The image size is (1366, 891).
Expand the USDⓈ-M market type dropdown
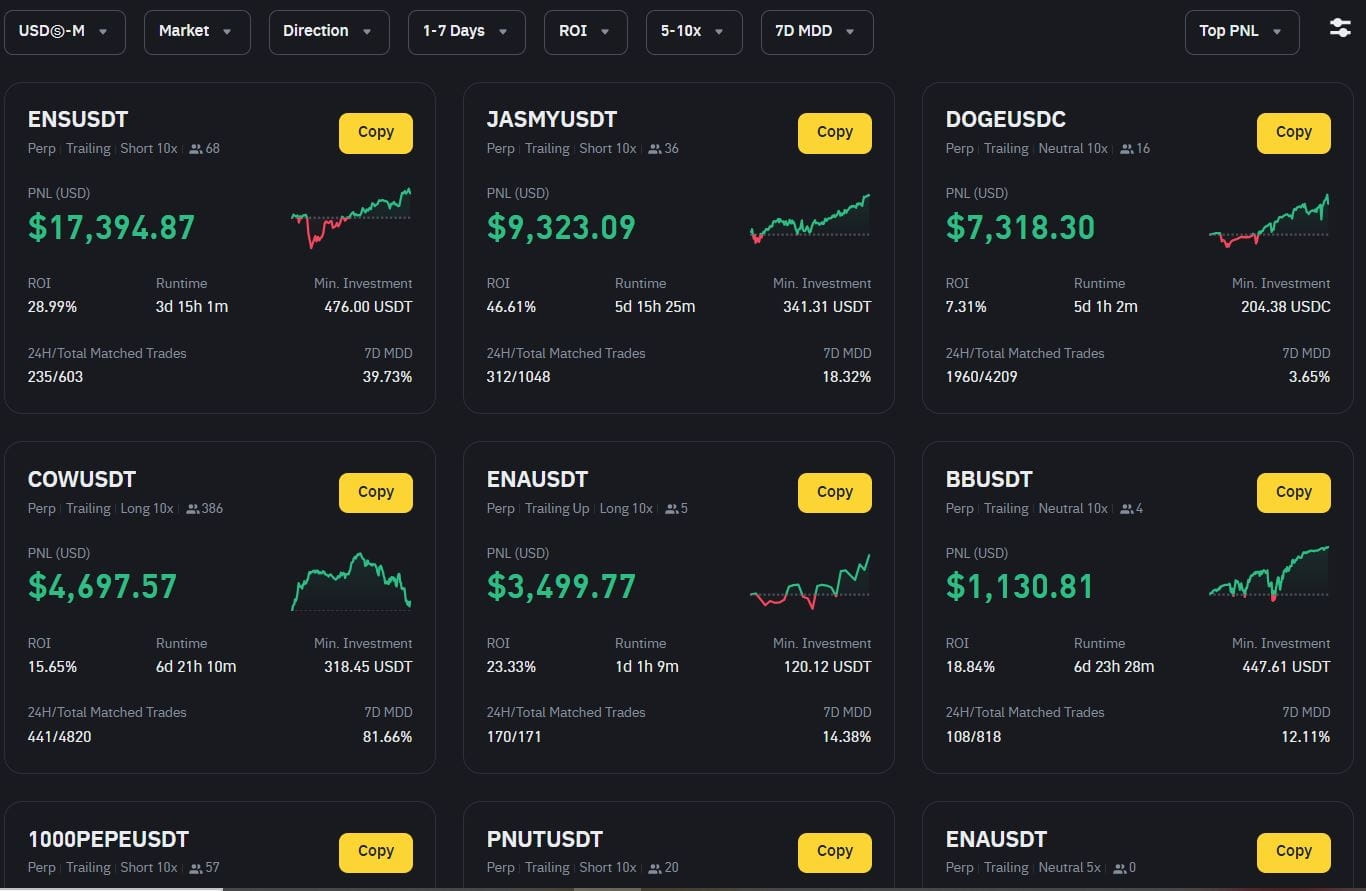64,32
